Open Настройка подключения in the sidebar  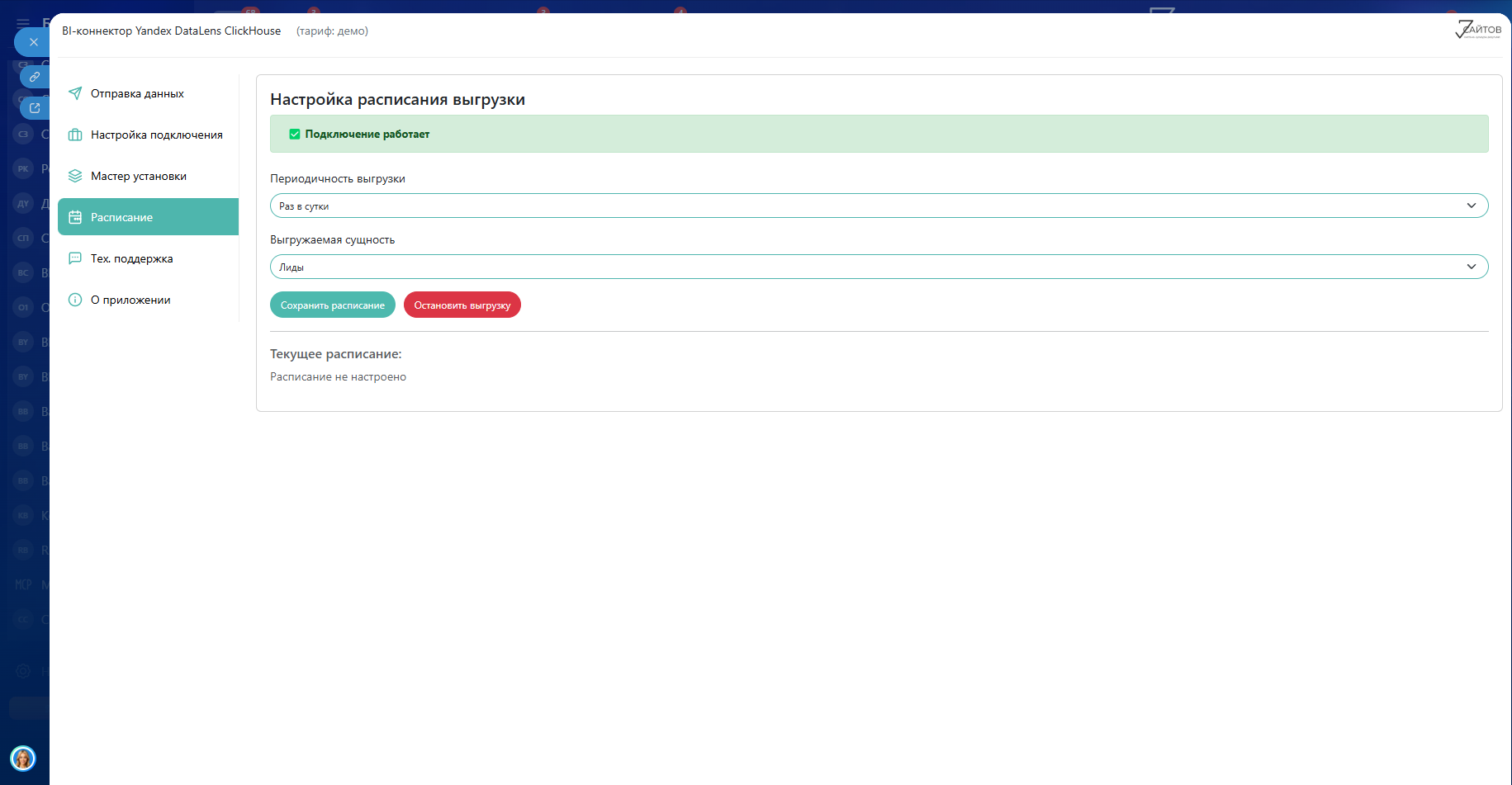click(x=149, y=135)
